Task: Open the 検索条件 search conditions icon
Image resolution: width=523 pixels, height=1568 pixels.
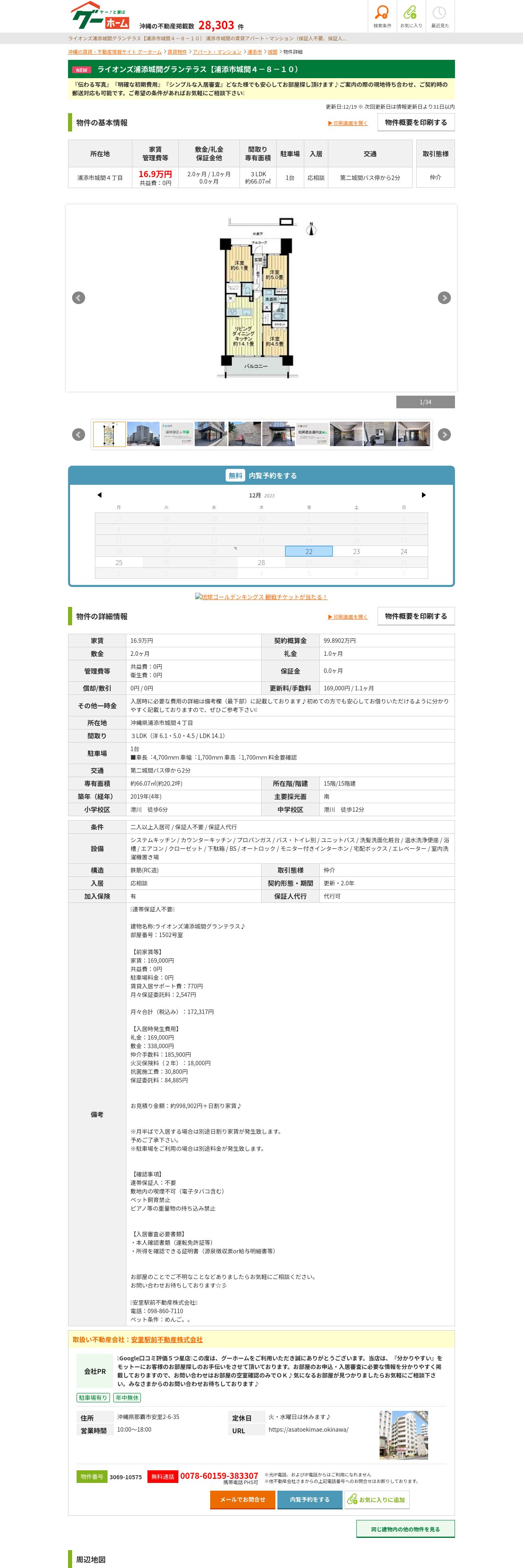Action: point(382,16)
